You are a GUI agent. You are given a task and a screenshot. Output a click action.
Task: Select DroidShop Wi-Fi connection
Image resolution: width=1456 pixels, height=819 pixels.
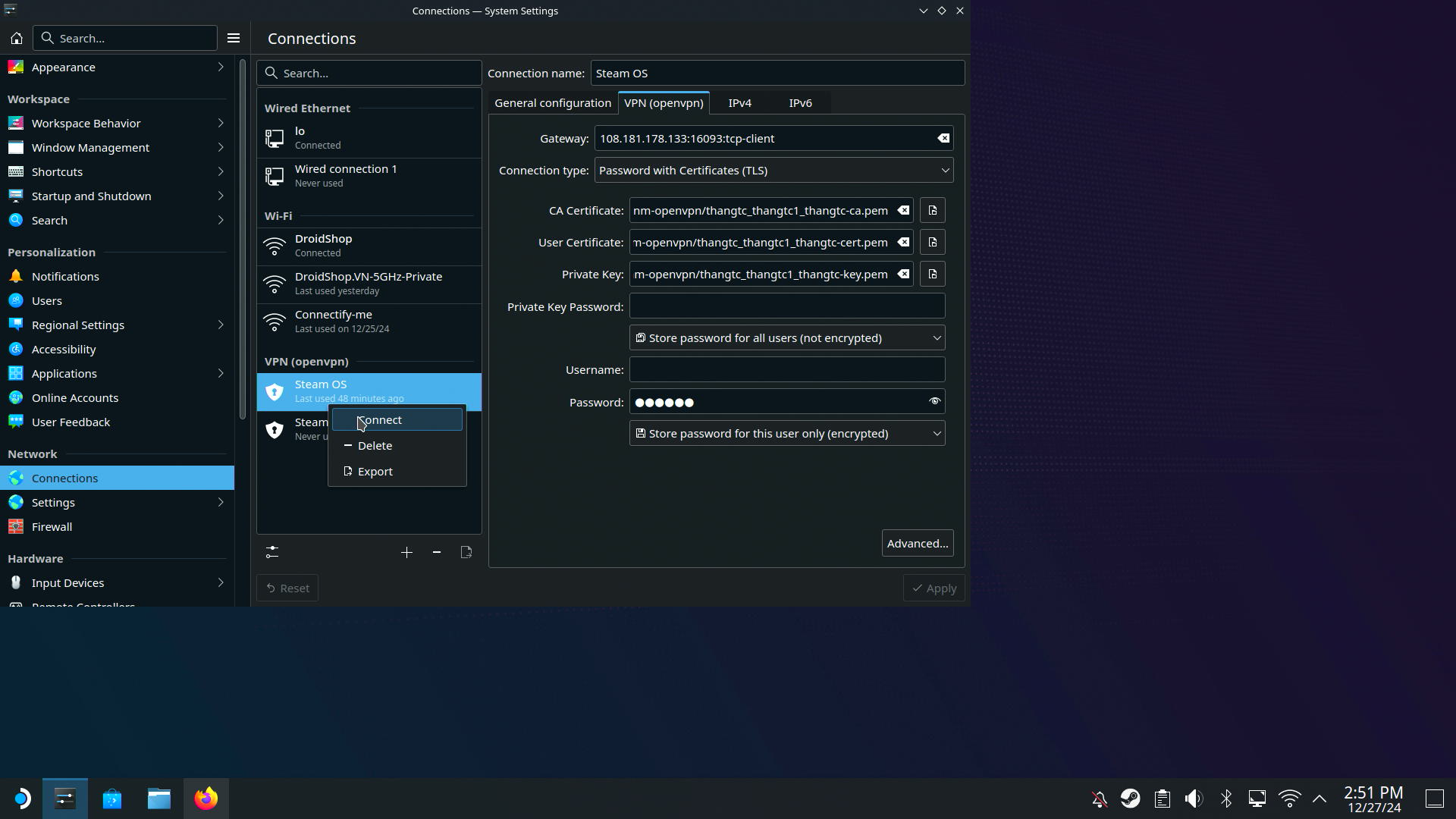coord(369,246)
